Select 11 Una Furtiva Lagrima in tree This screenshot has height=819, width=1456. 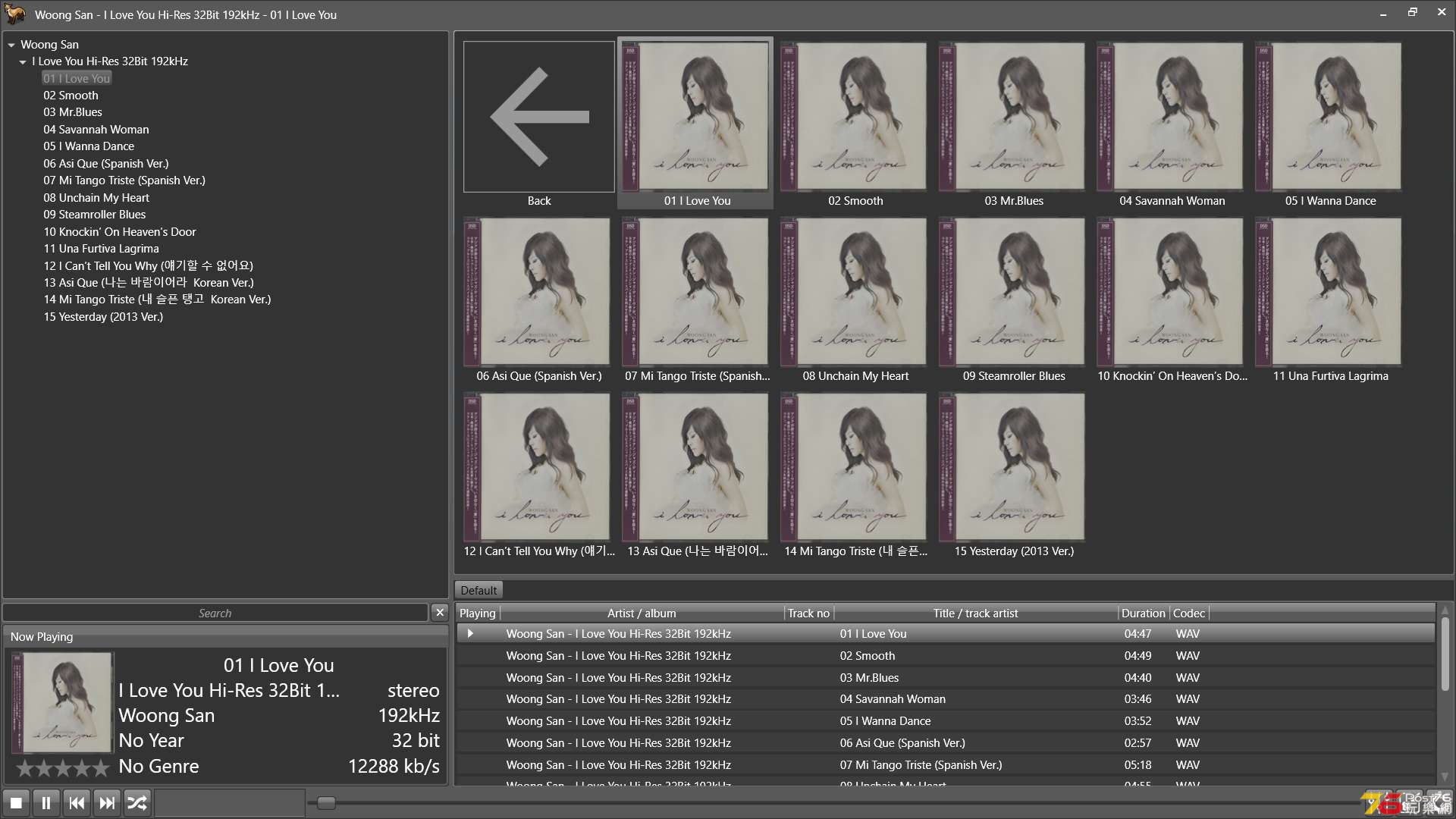coord(102,249)
